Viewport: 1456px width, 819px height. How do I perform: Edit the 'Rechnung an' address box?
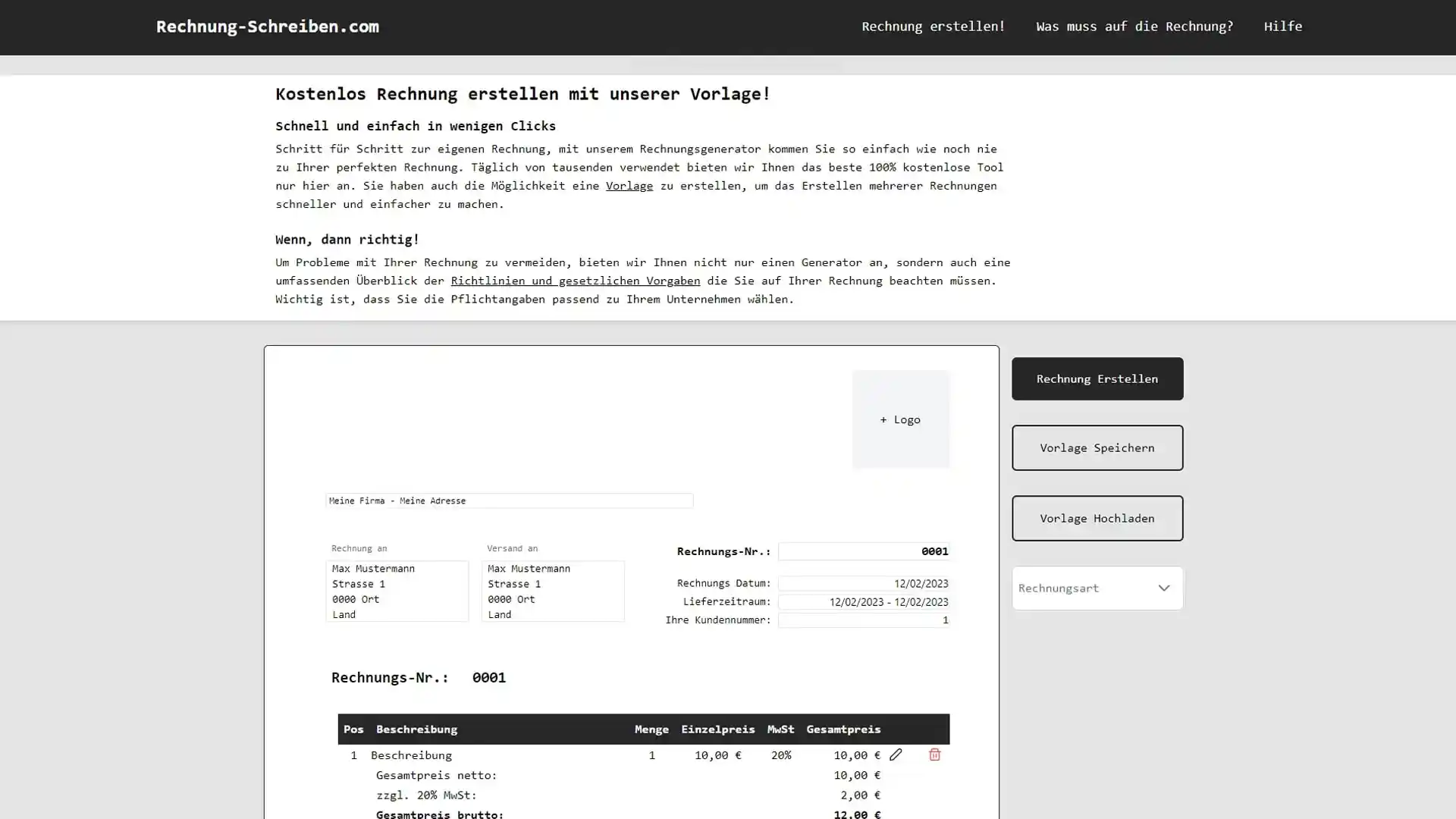tap(397, 591)
